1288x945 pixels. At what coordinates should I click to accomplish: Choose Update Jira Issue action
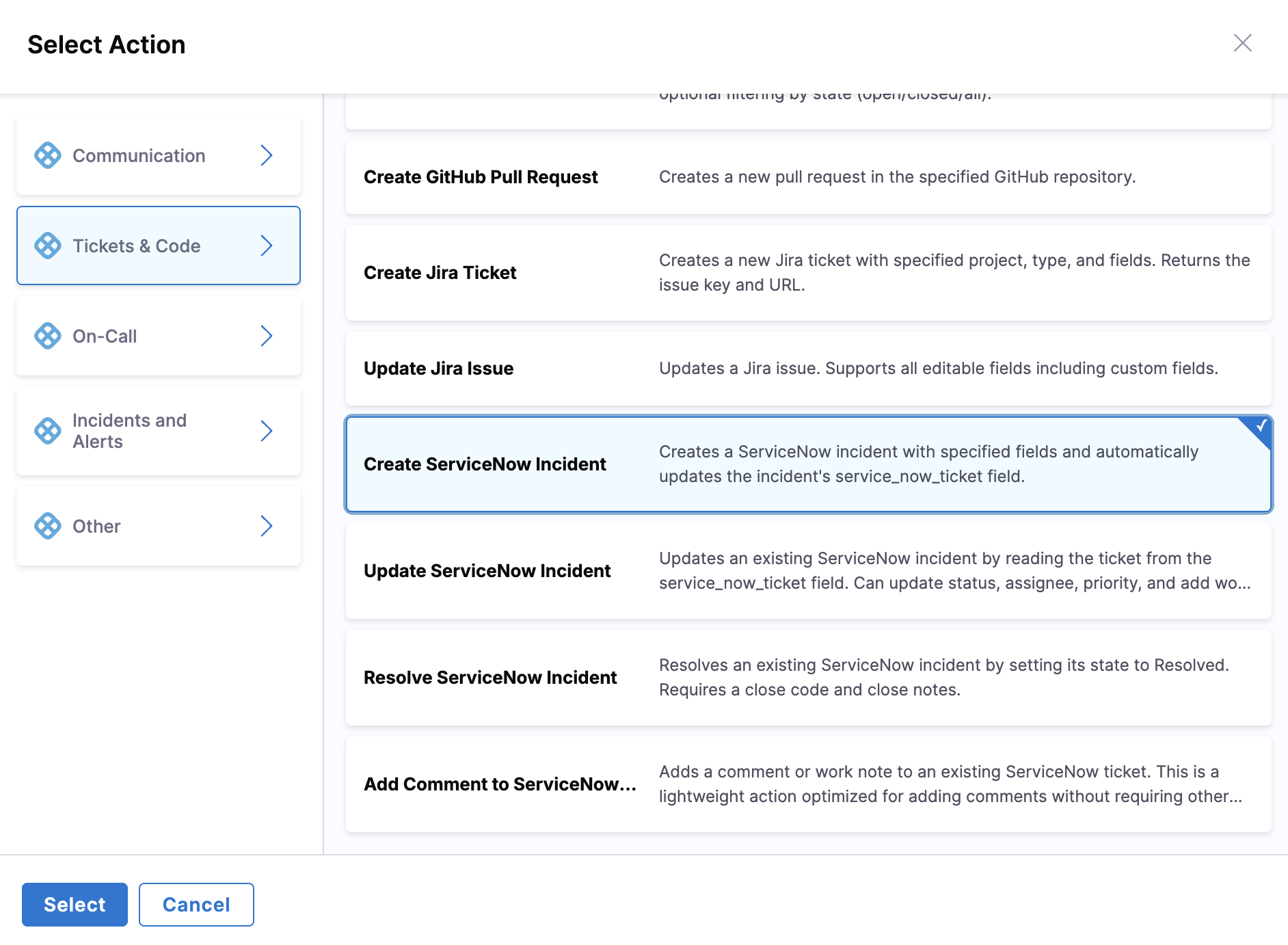click(x=808, y=369)
